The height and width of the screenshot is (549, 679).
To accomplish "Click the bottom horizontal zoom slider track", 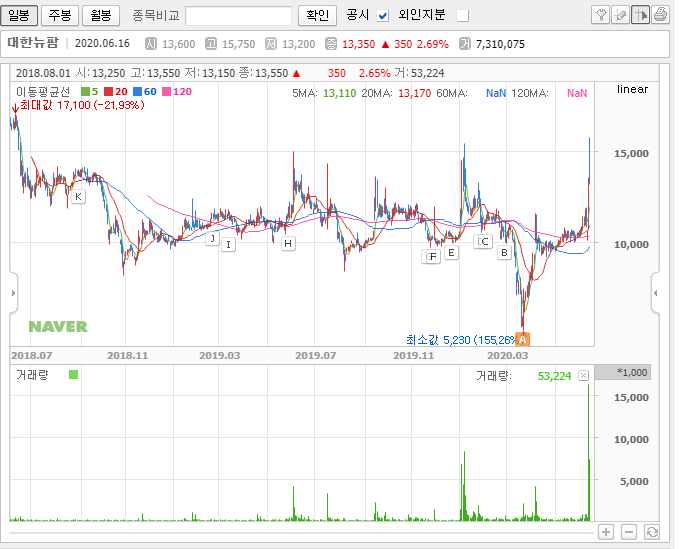I will [301, 533].
